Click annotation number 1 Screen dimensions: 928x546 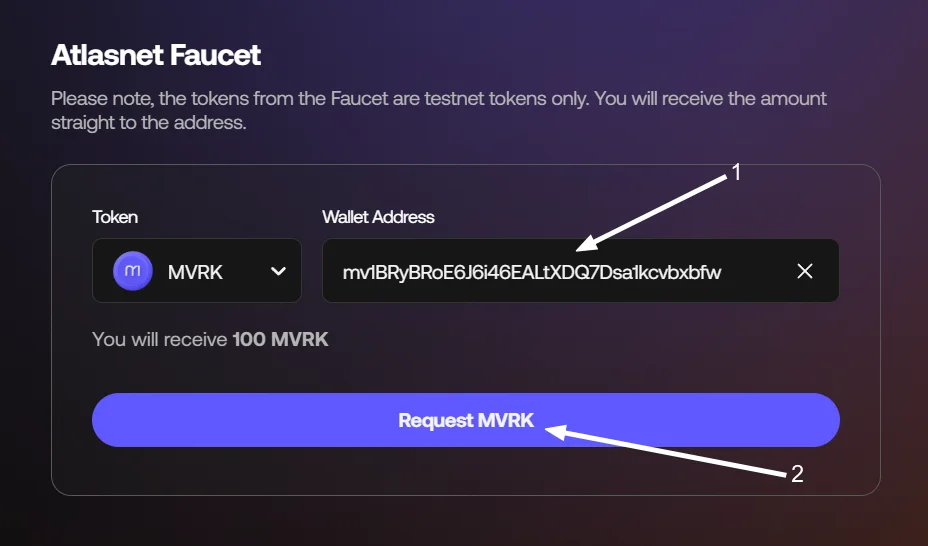(736, 173)
